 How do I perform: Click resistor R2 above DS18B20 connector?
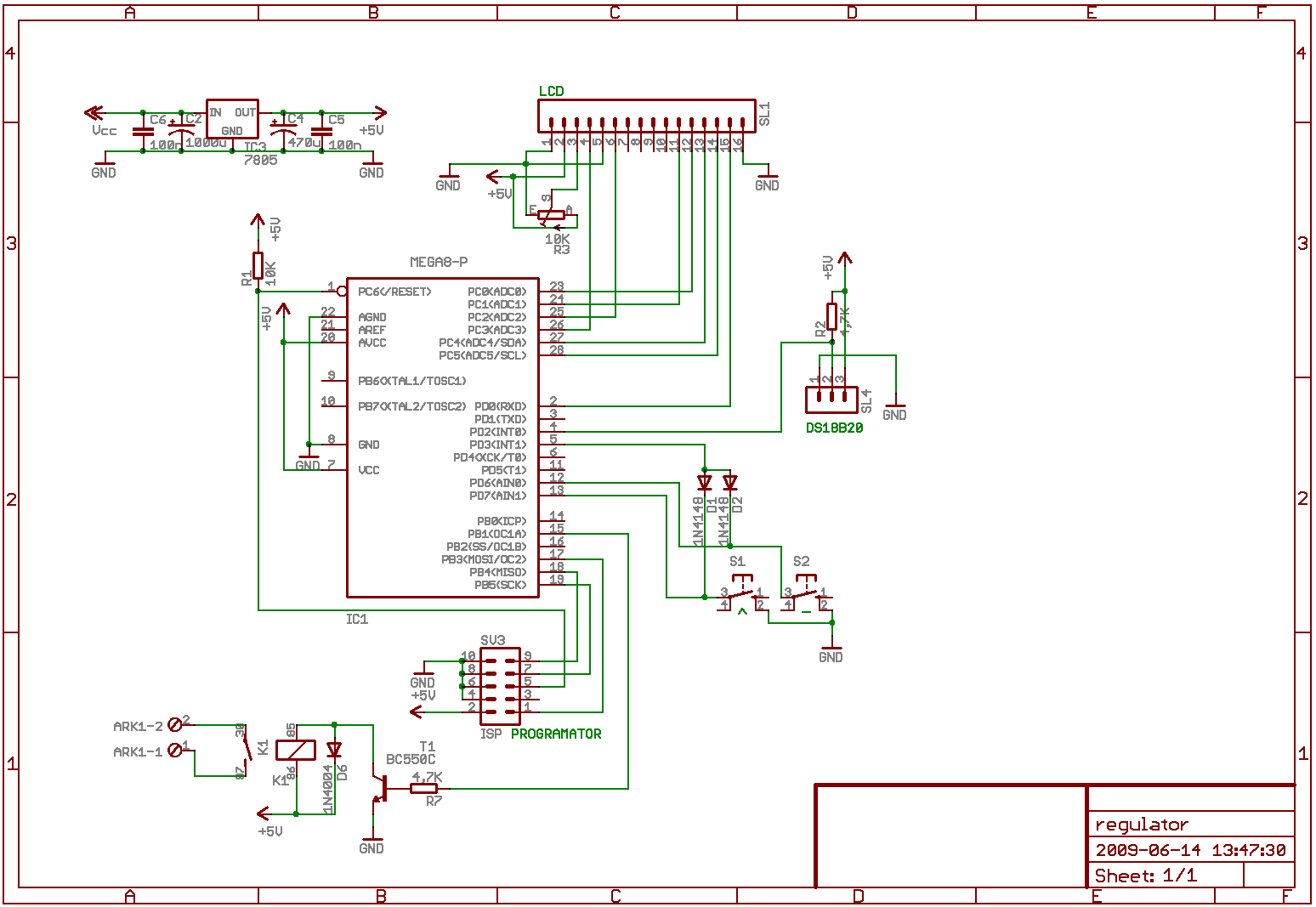(832, 316)
